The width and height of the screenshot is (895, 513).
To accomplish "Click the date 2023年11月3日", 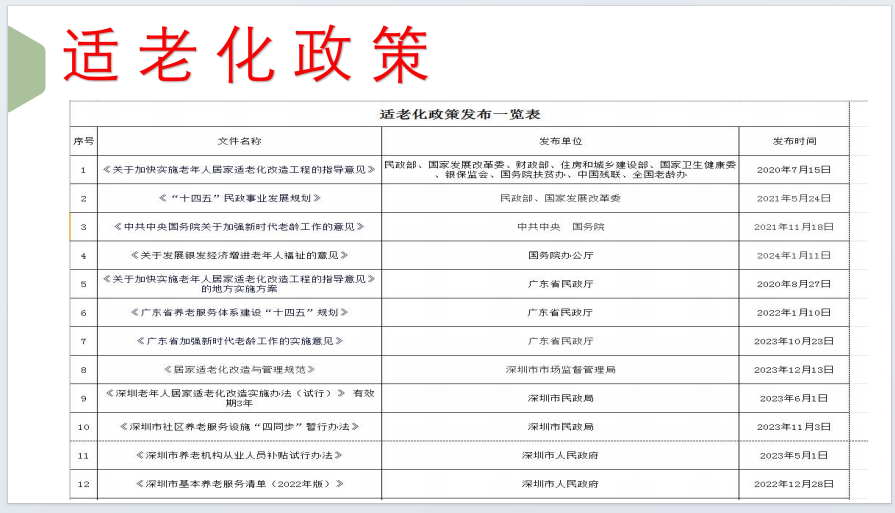I will 794,426.
